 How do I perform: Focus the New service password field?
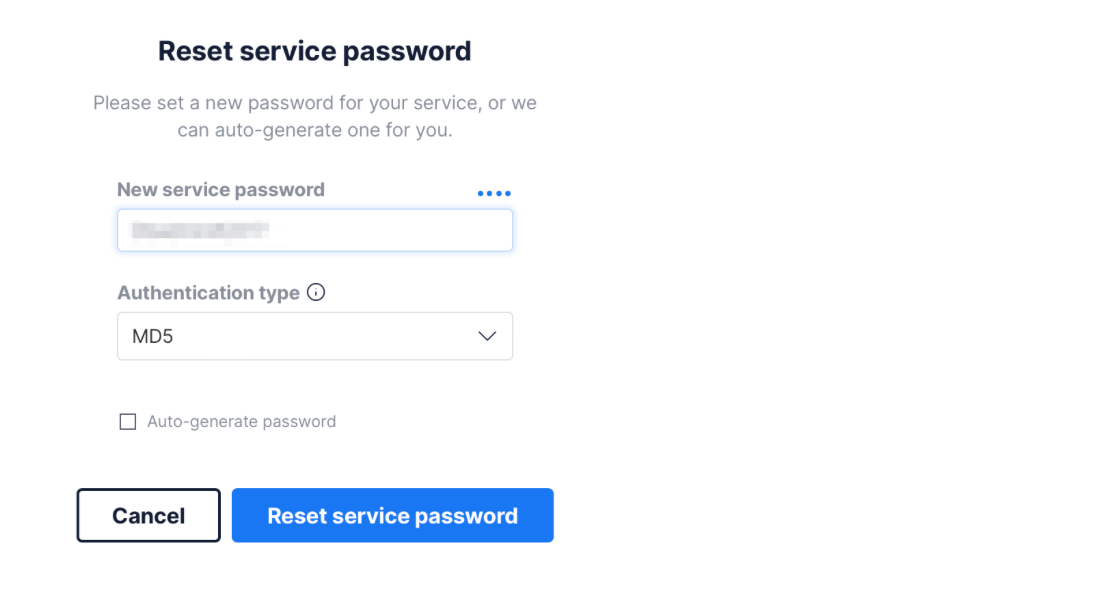[314, 230]
